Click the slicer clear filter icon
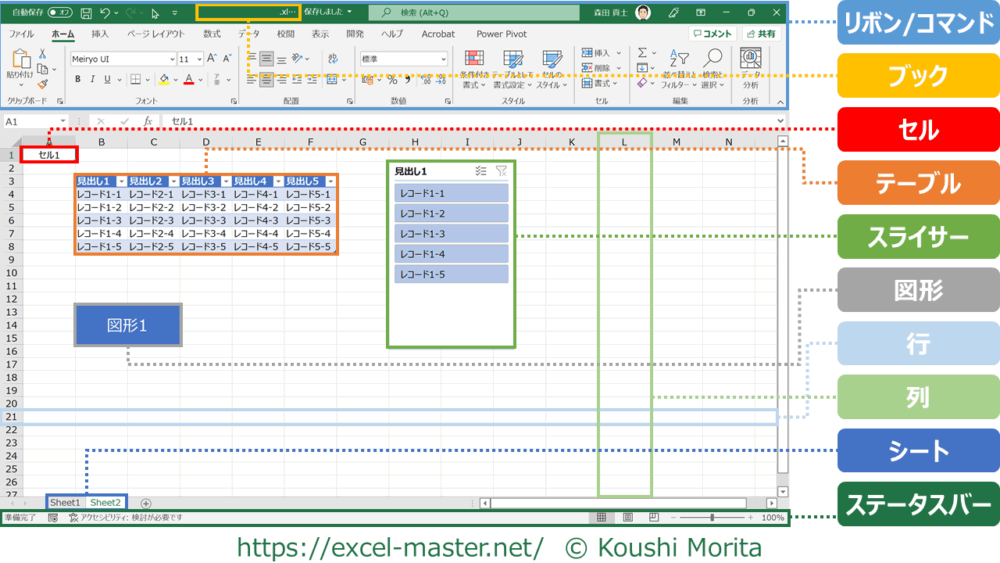Image resolution: width=1000 pixels, height=563 pixels. point(501,171)
